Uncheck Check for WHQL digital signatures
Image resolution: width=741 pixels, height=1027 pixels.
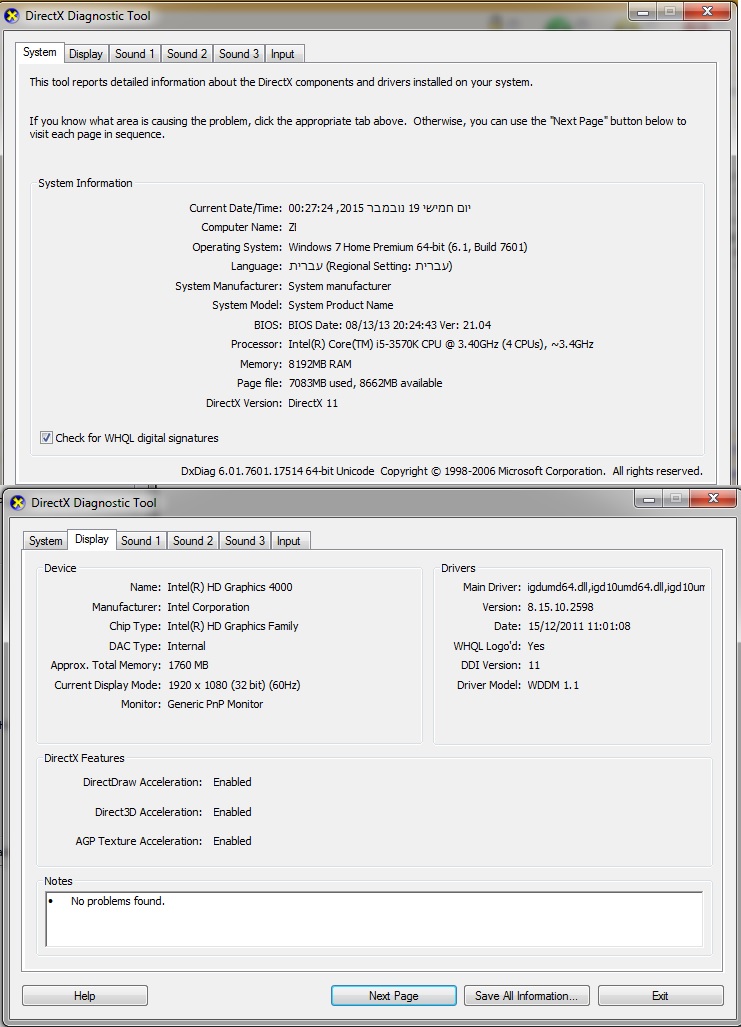46,438
